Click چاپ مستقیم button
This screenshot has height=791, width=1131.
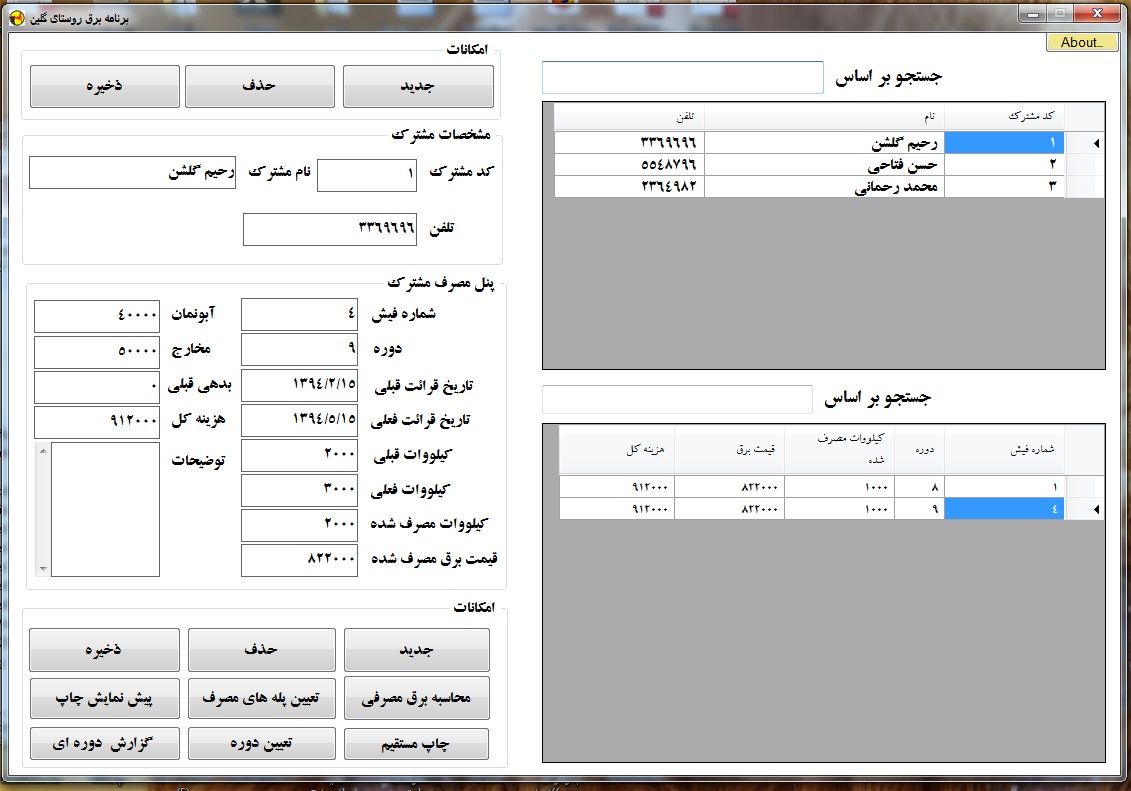tap(416, 744)
